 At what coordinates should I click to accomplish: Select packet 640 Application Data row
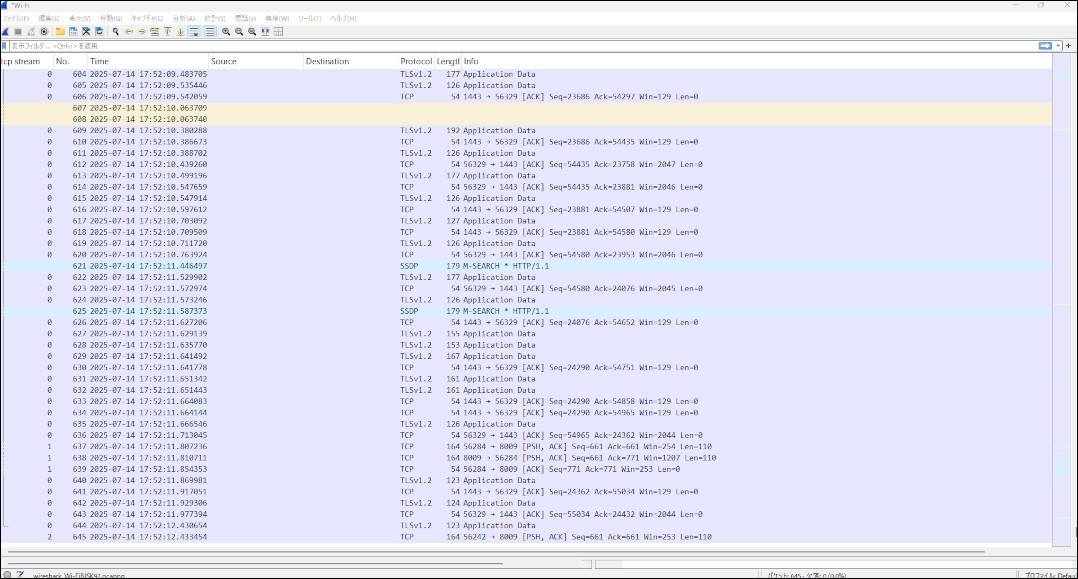point(527,480)
